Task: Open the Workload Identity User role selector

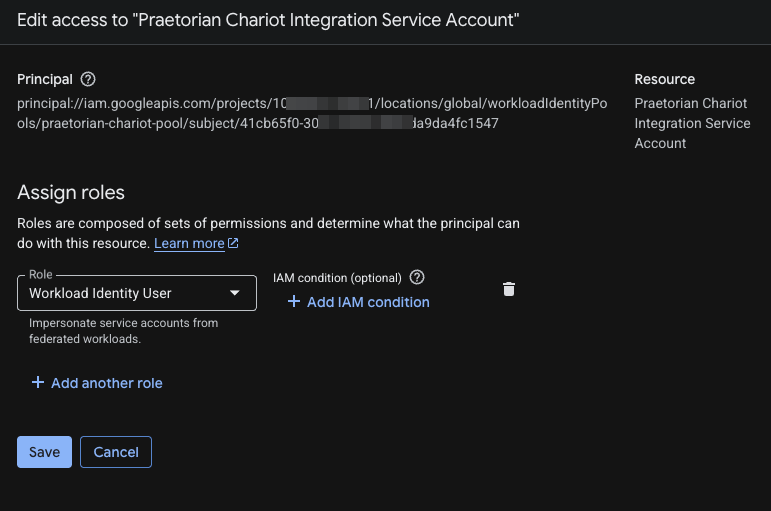Action: click(137, 293)
